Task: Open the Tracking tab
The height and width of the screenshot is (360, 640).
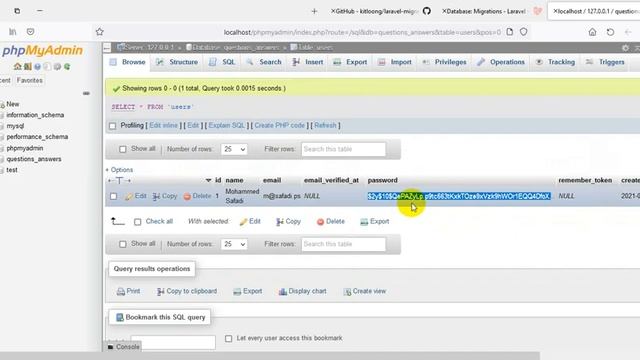Action: pyautogui.click(x=555, y=62)
